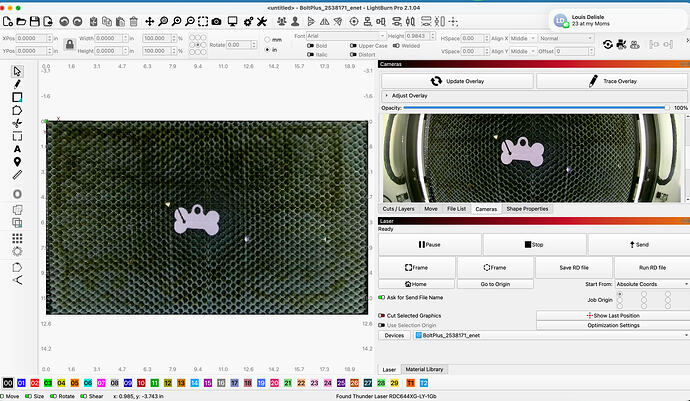This screenshot has height=401, width=690.
Task: Toggle the Bold text switch
Action: click(x=310, y=46)
